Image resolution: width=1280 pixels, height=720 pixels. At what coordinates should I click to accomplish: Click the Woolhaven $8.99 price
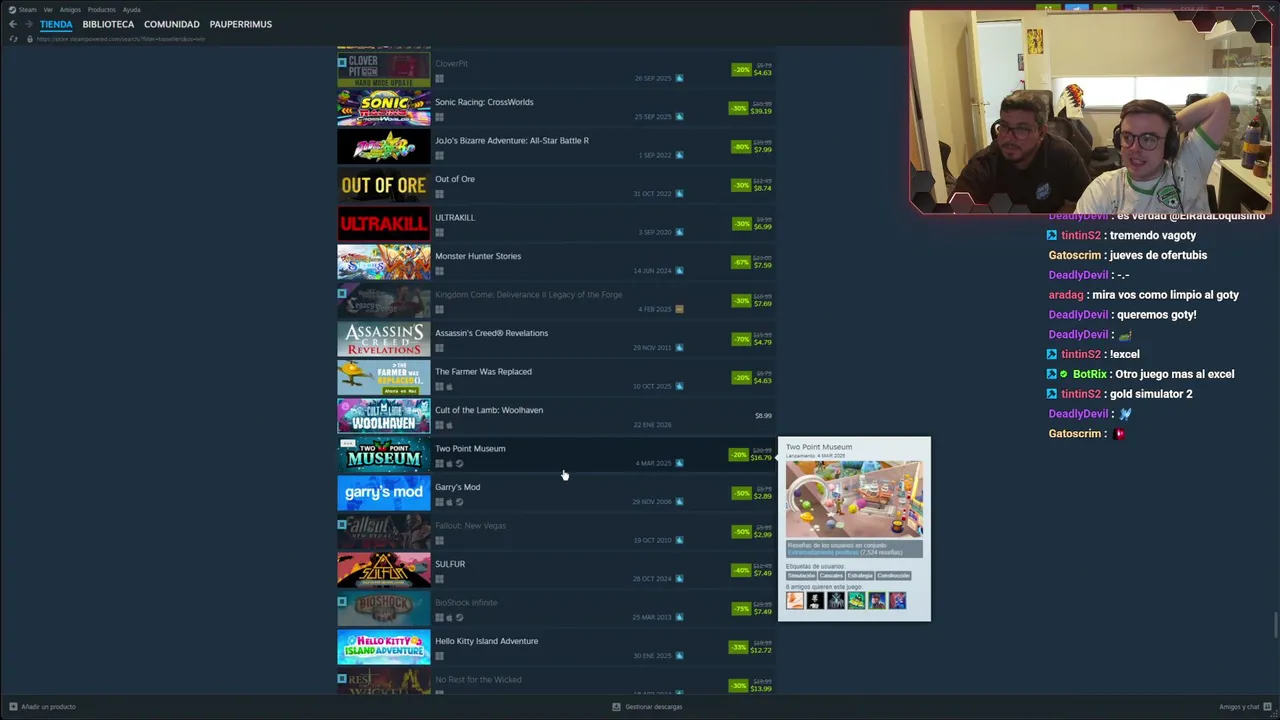(x=763, y=416)
